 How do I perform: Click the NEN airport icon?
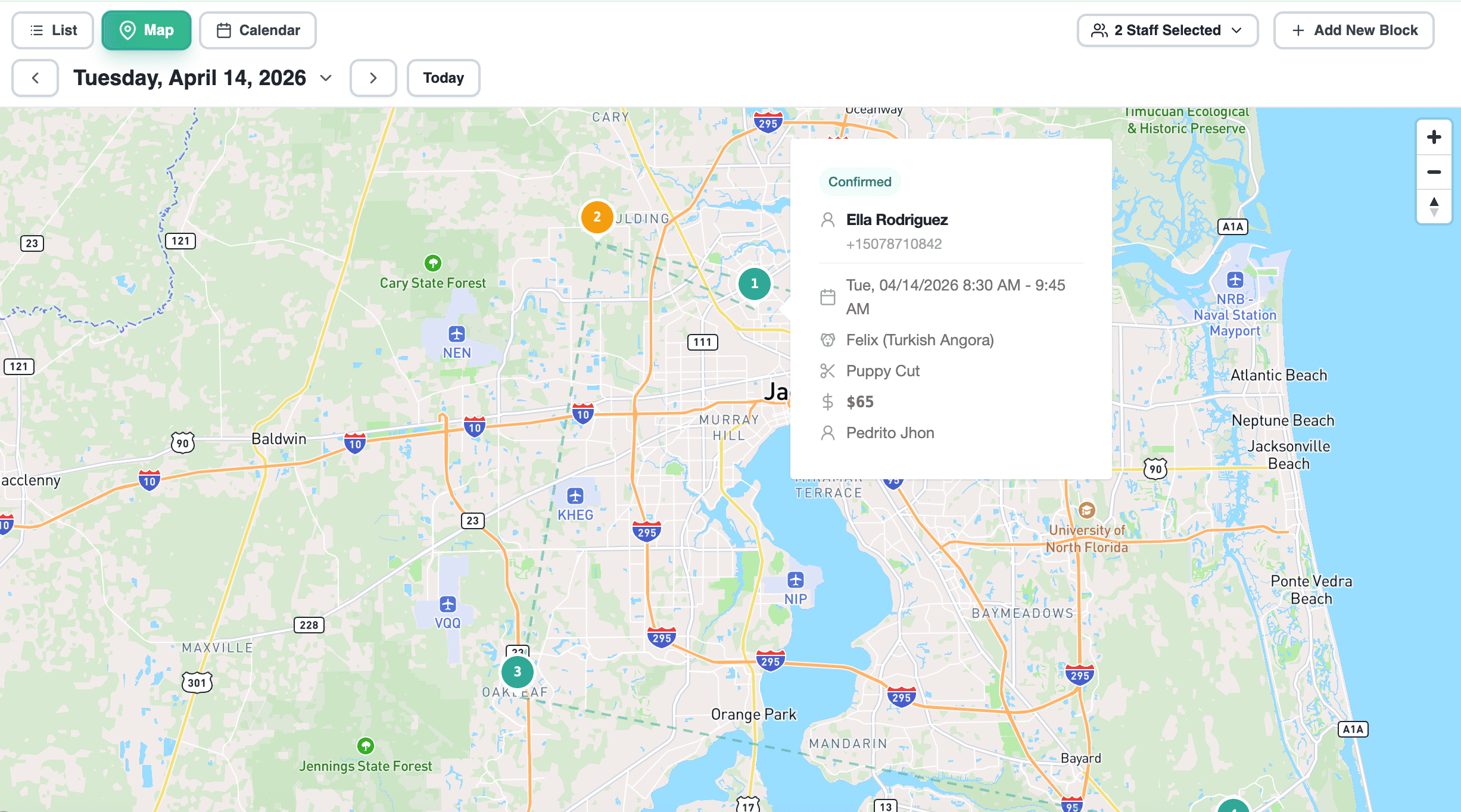pos(457,334)
